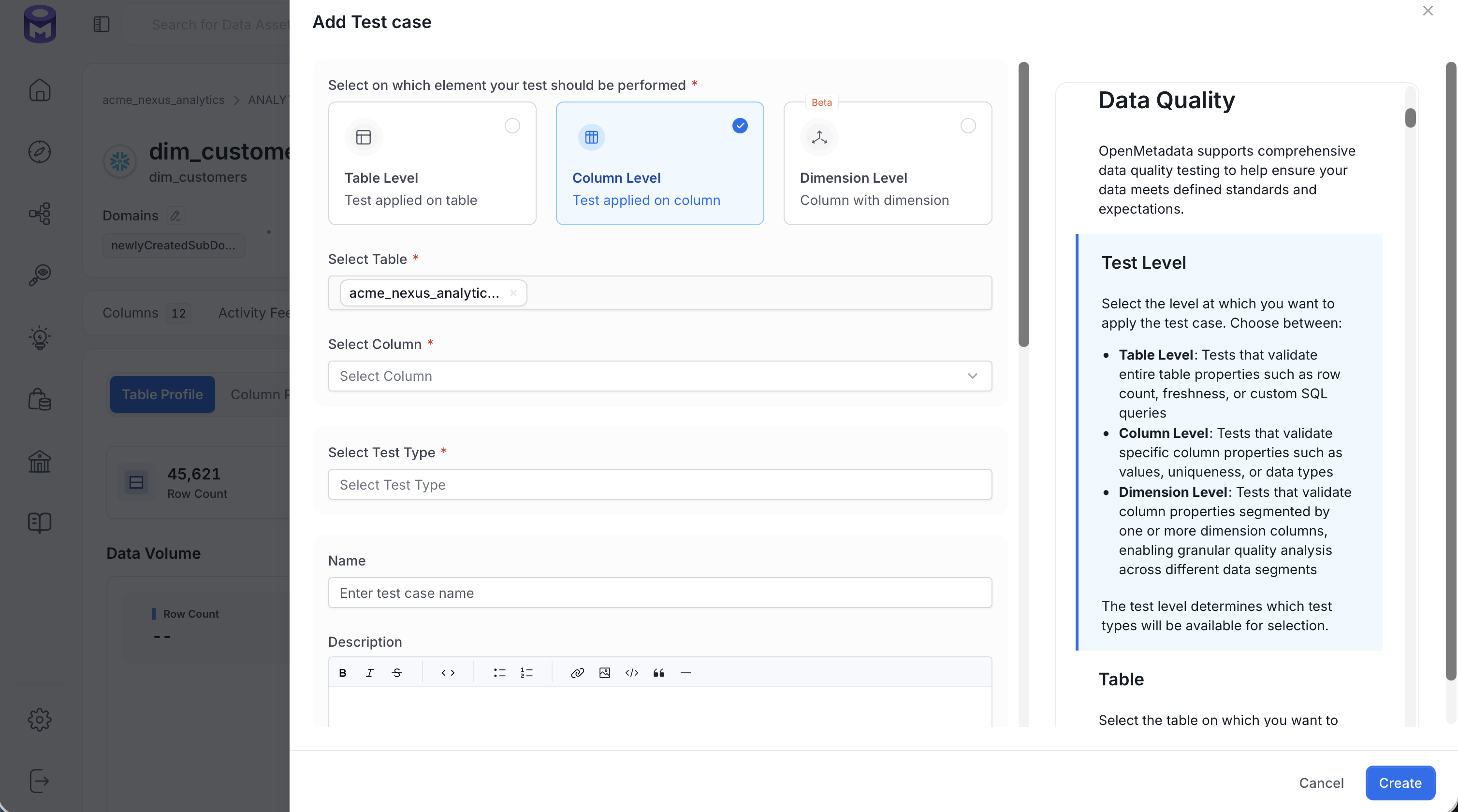The image size is (1458, 812).
Task: Click the Column Level card icon
Action: point(591,137)
